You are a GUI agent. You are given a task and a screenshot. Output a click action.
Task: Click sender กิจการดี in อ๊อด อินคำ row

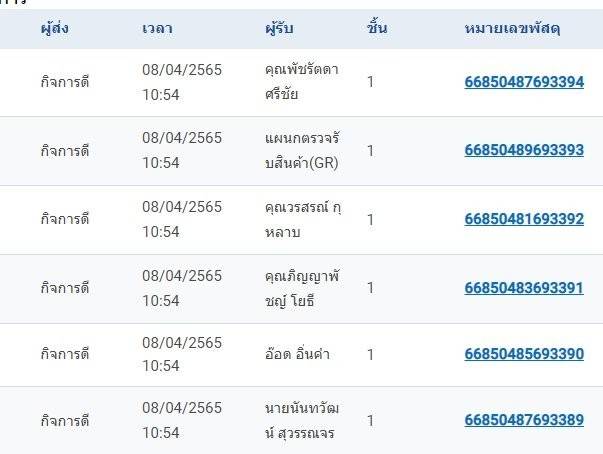click(65, 355)
